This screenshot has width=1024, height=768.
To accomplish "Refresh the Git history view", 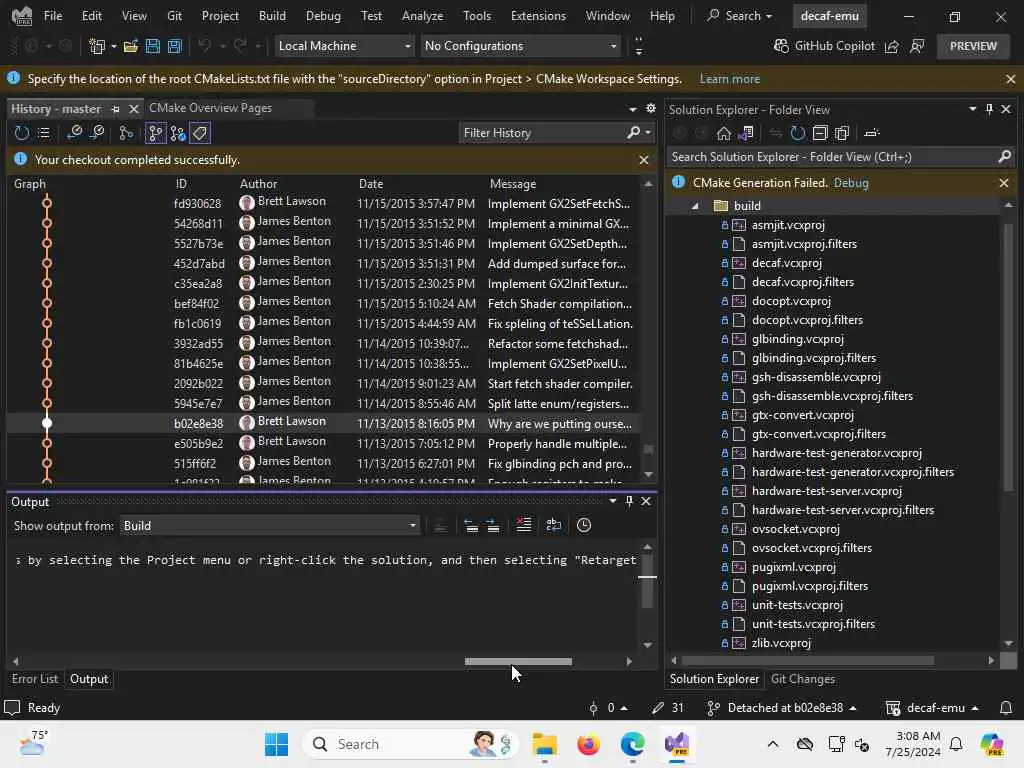I will click(x=22, y=133).
